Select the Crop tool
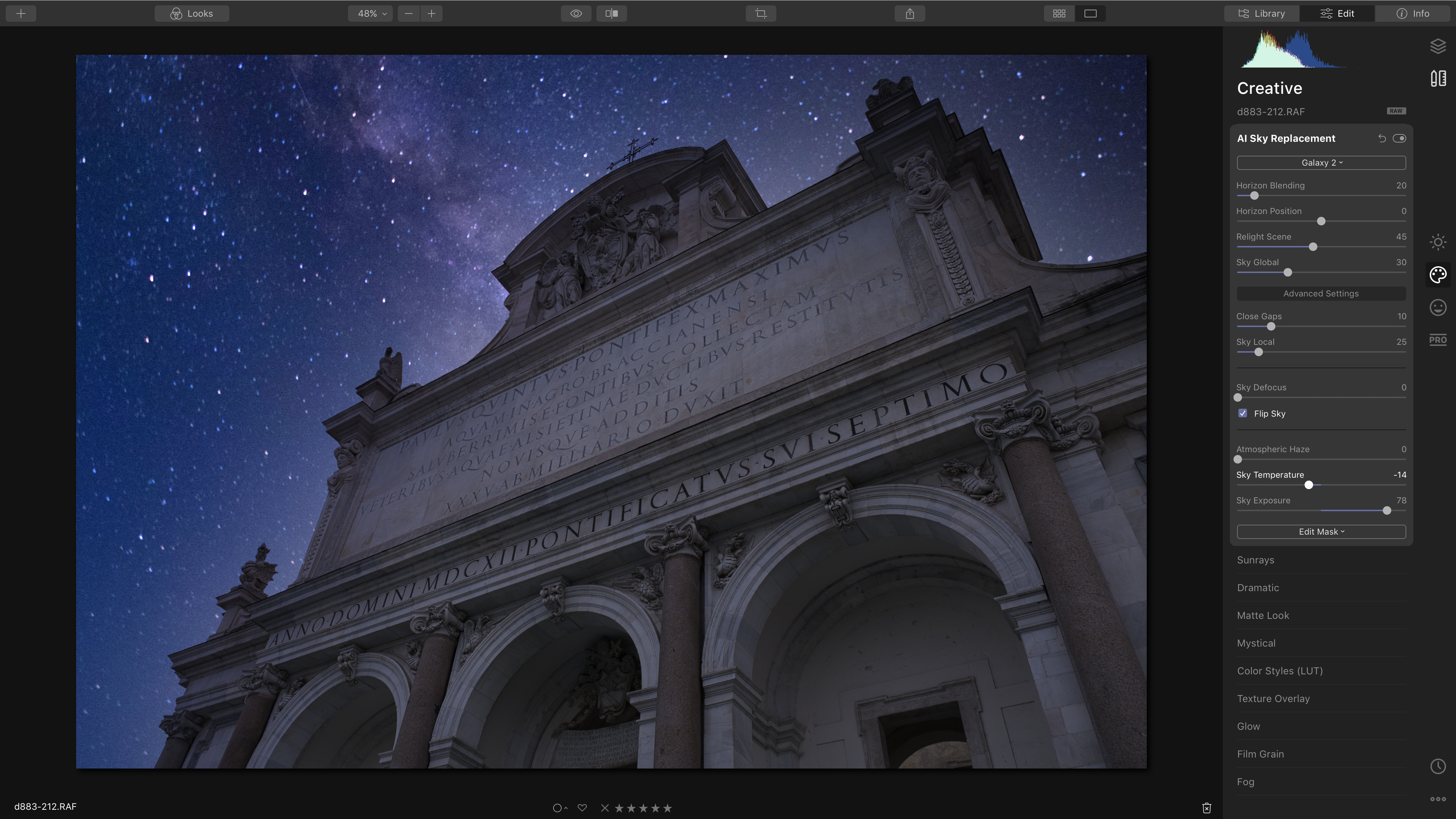Viewport: 1456px width, 819px height. (761, 14)
